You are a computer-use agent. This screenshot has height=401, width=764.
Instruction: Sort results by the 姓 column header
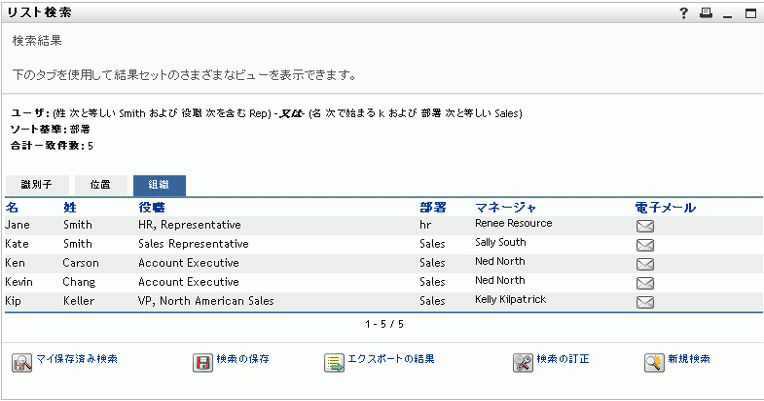tap(70, 207)
